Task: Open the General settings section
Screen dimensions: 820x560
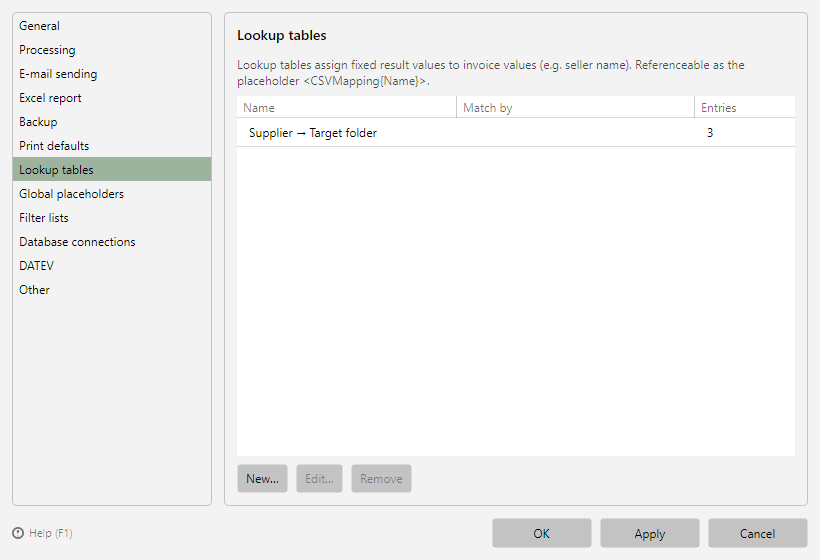Action: [112, 26]
